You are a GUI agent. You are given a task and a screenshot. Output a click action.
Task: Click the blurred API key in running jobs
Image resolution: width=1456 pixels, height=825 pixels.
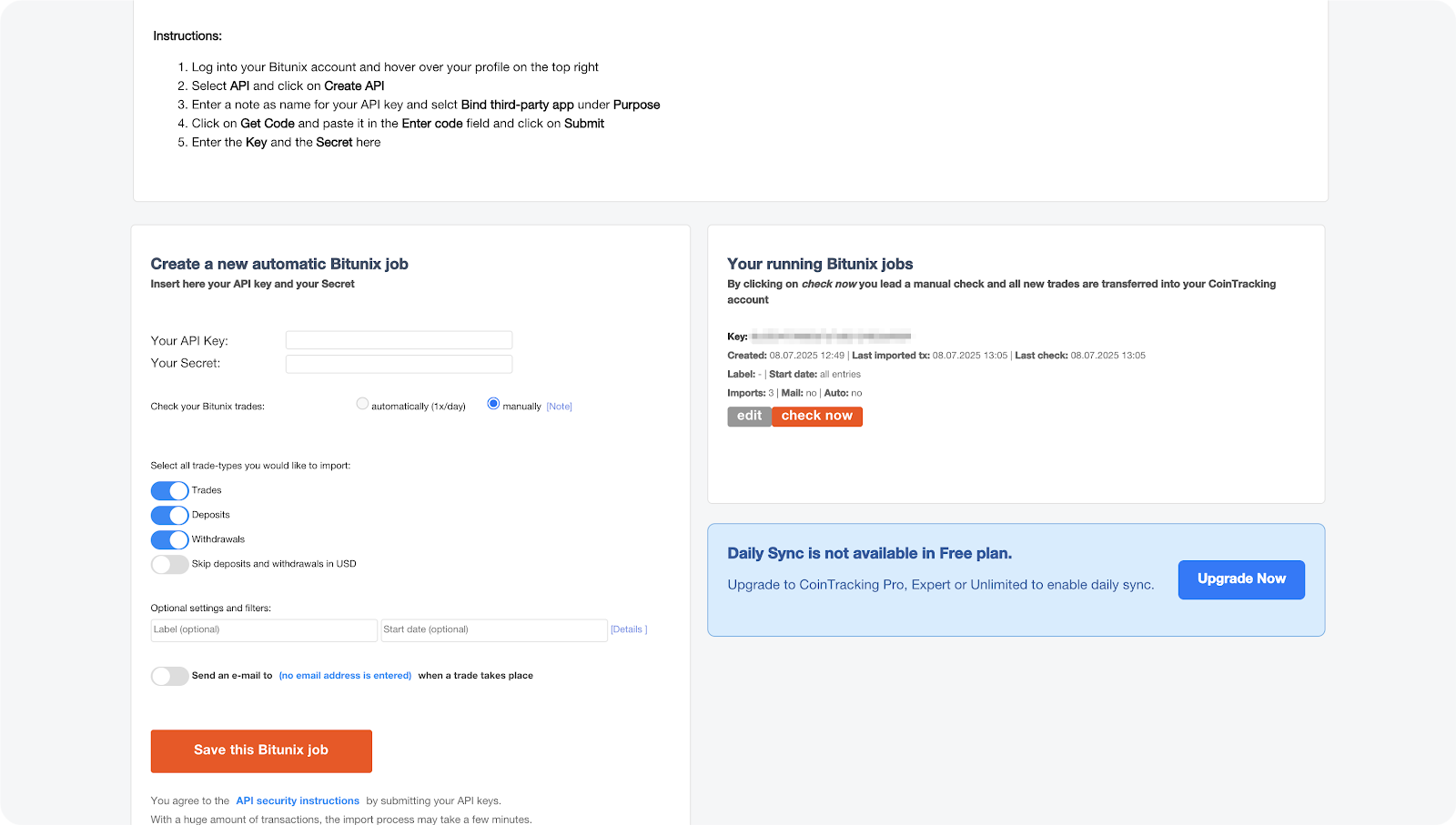[x=834, y=336]
